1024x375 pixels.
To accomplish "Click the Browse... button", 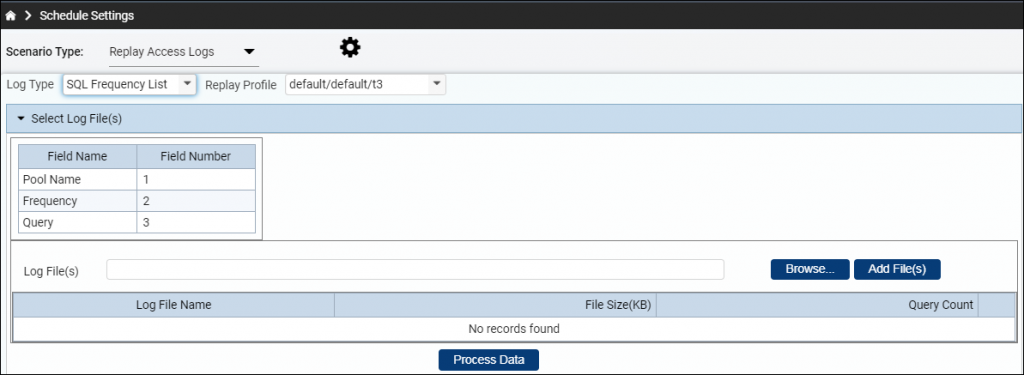I will coord(810,269).
